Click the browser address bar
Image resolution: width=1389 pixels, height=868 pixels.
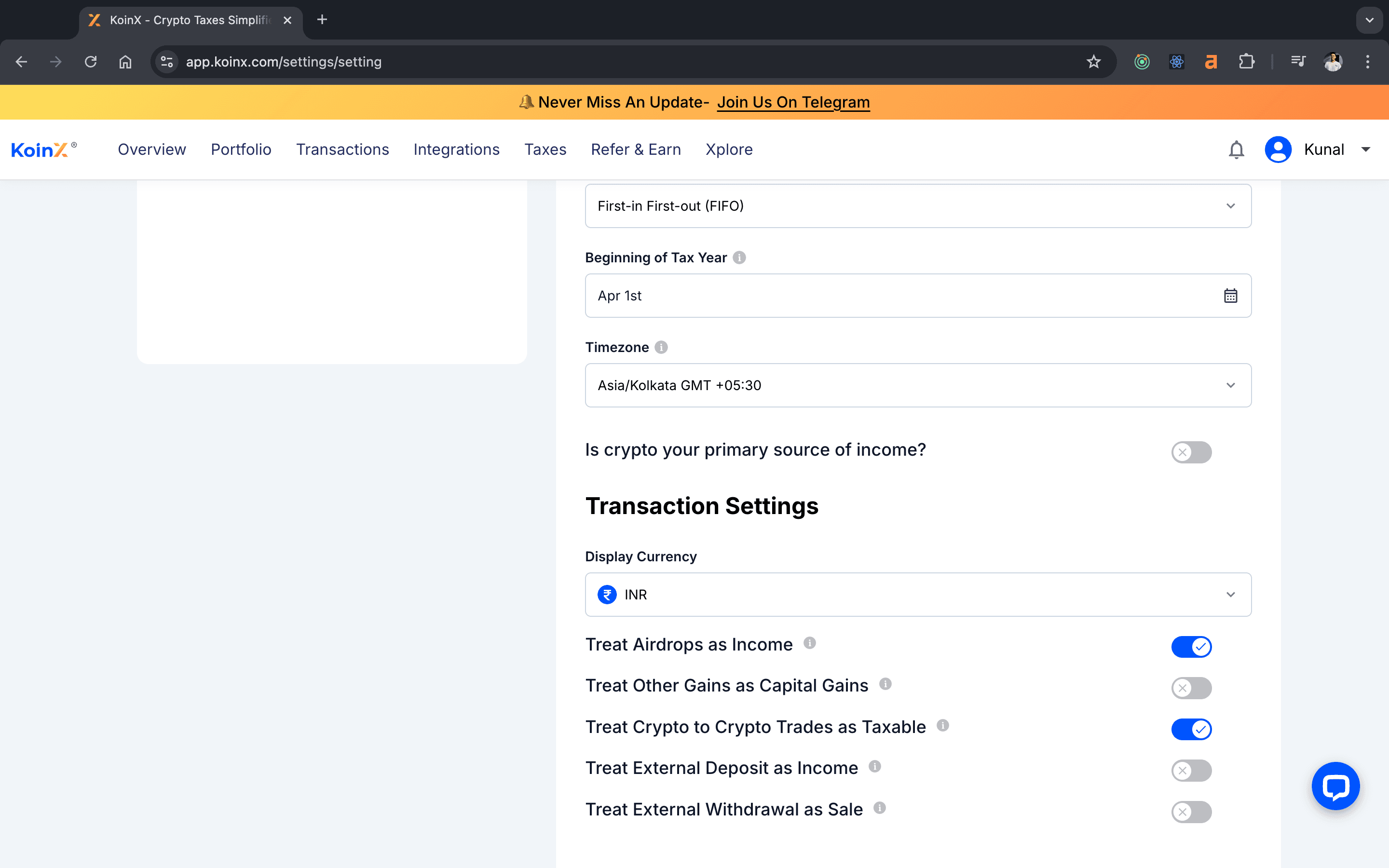pos(402,61)
